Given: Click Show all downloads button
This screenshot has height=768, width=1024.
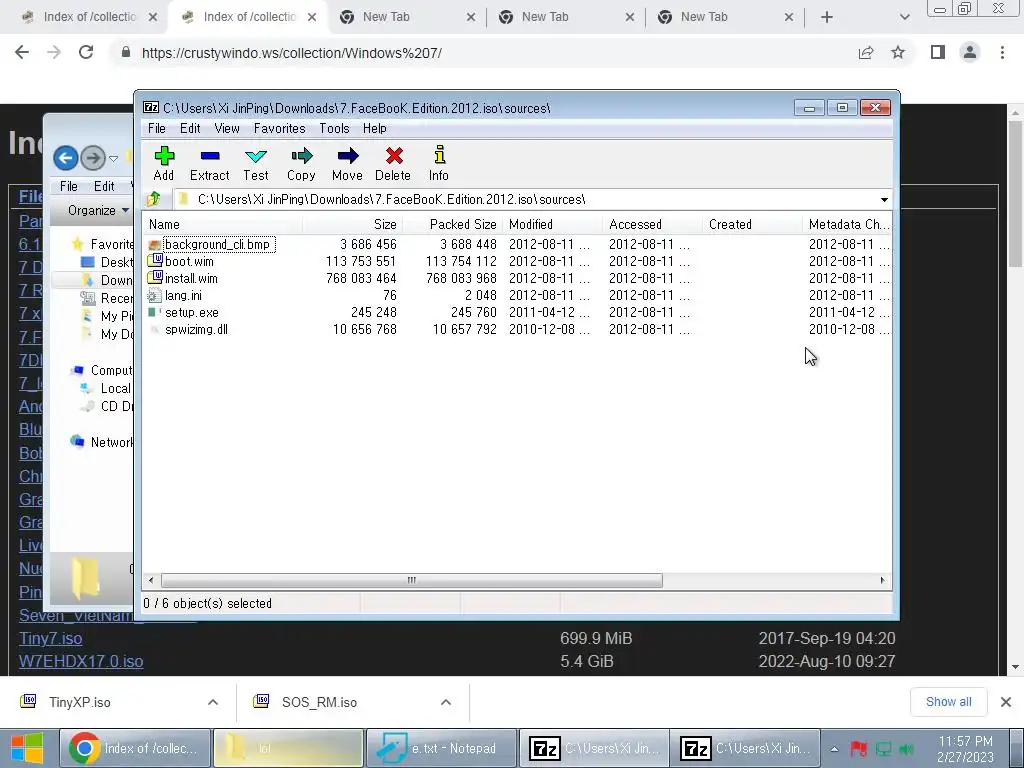Looking at the screenshot, I should 948,701.
